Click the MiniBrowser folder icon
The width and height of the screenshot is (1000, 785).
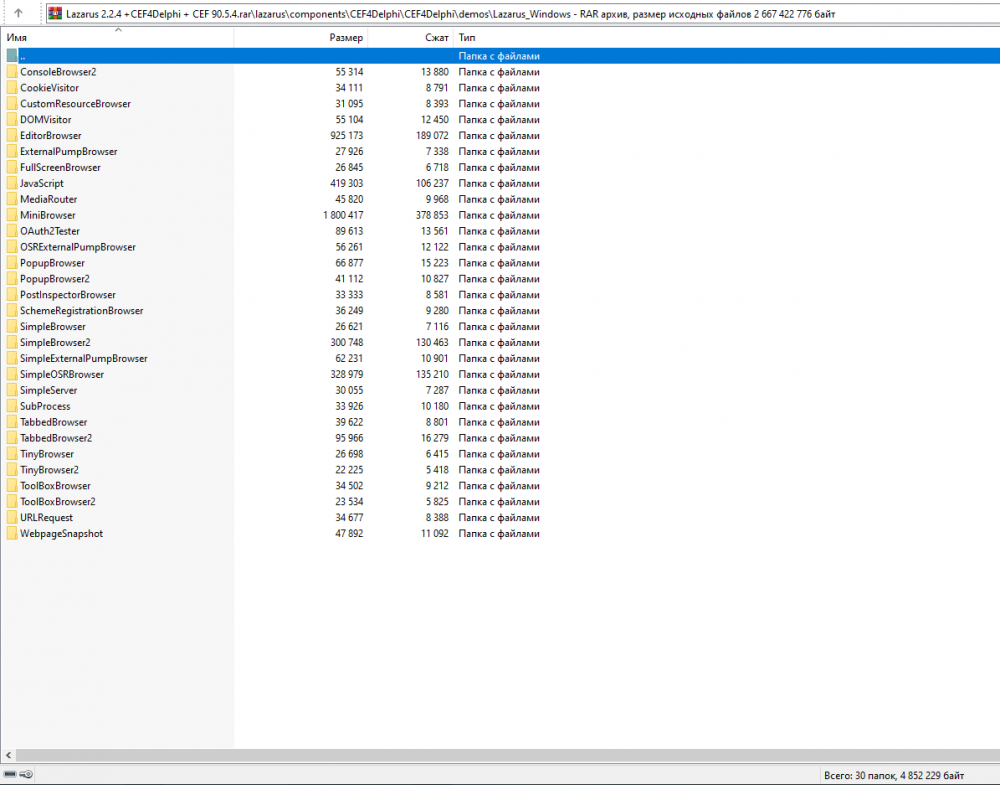point(12,216)
